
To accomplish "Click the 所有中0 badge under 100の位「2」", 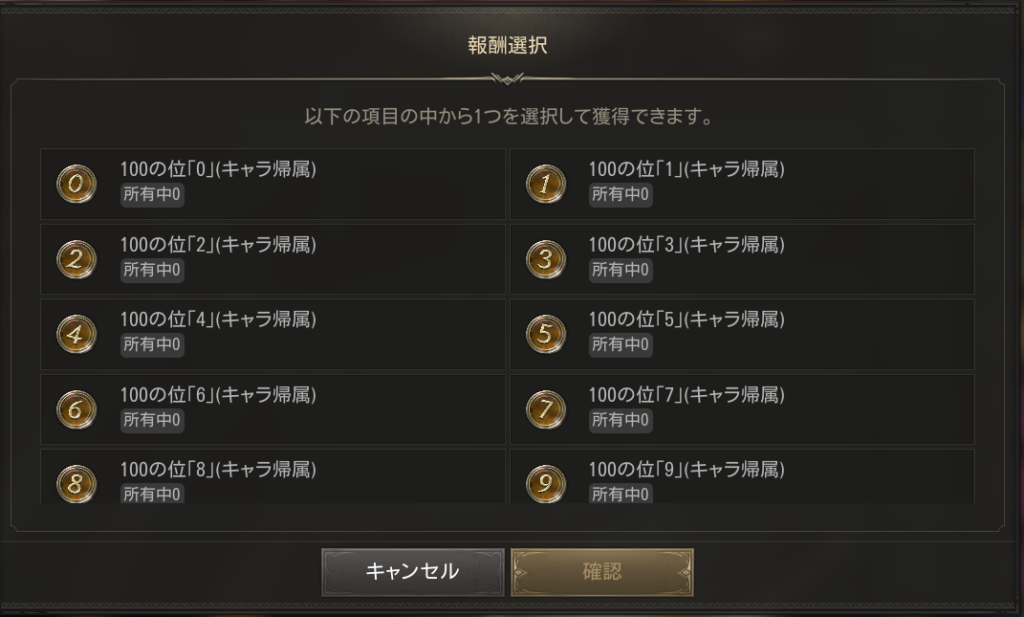I will tap(152, 270).
